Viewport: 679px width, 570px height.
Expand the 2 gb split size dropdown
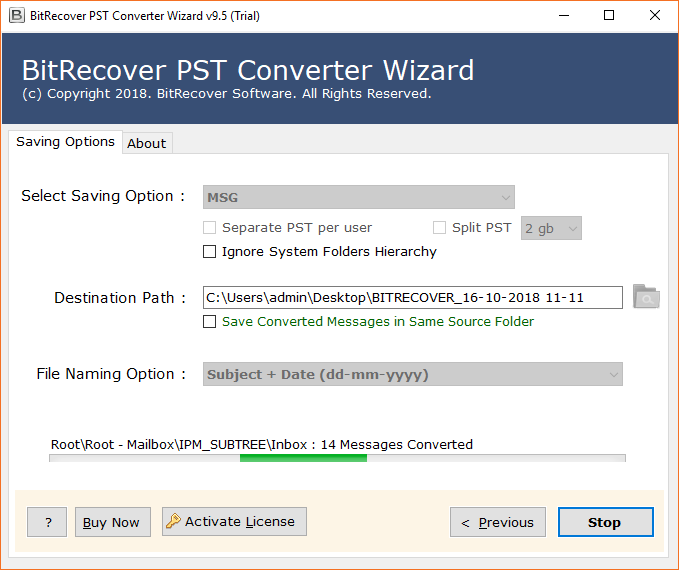click(551, 228)
